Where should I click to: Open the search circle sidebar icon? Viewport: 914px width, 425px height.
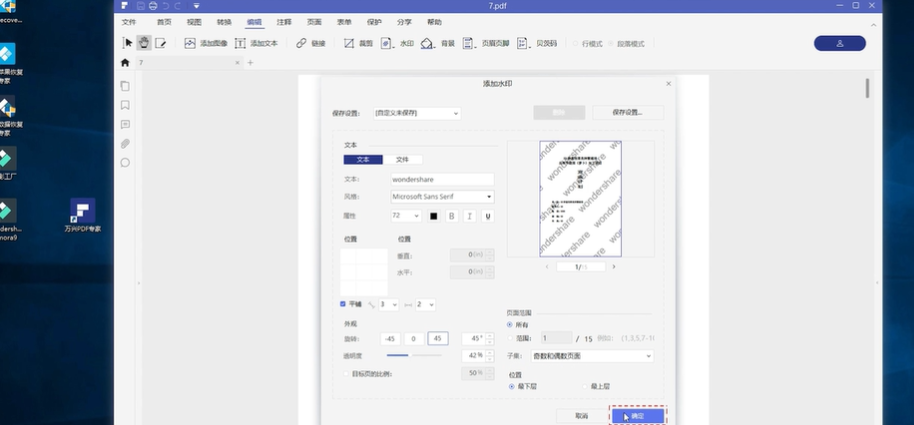(125, 163)
